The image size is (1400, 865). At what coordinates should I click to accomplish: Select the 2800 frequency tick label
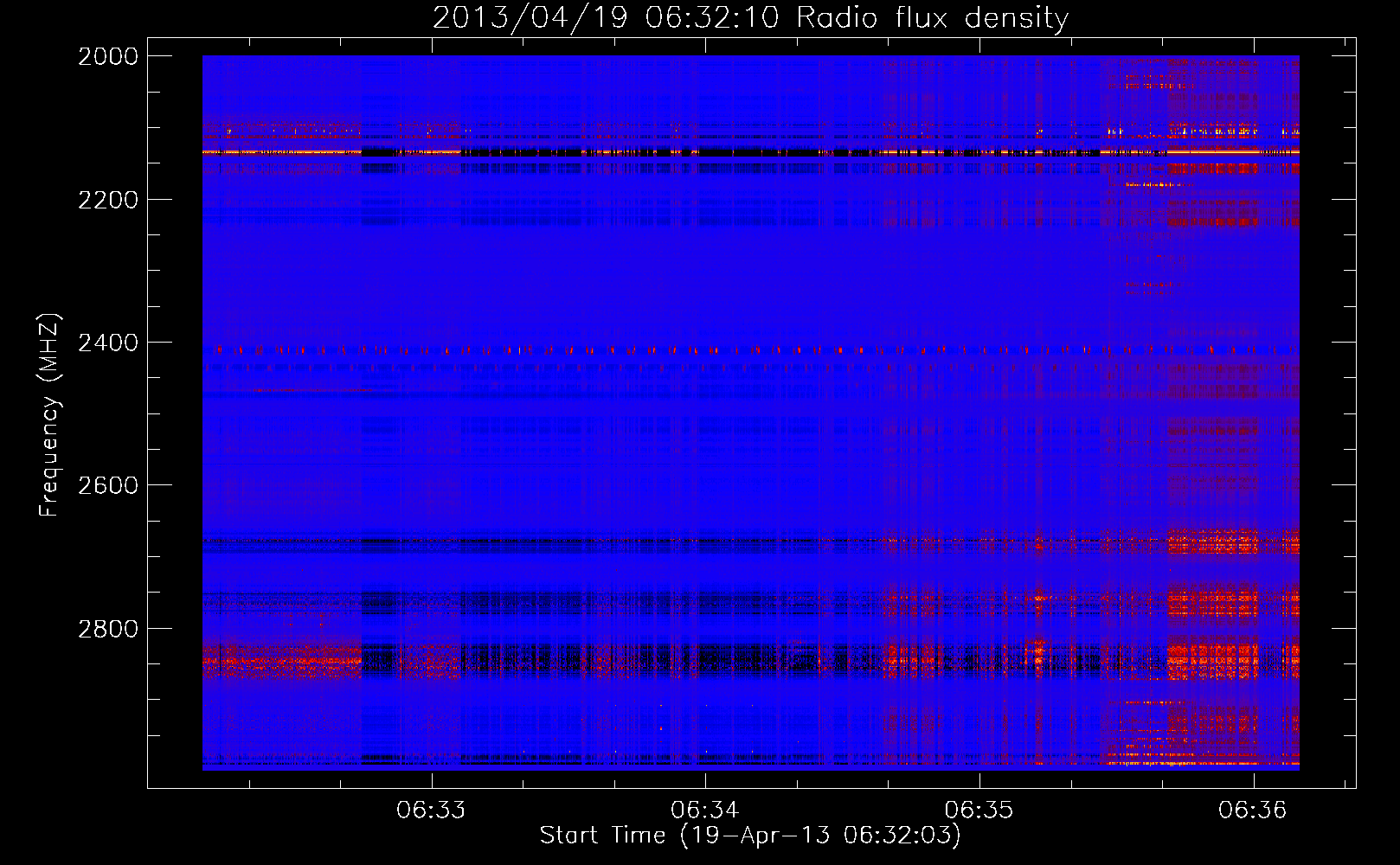[108, 628]
